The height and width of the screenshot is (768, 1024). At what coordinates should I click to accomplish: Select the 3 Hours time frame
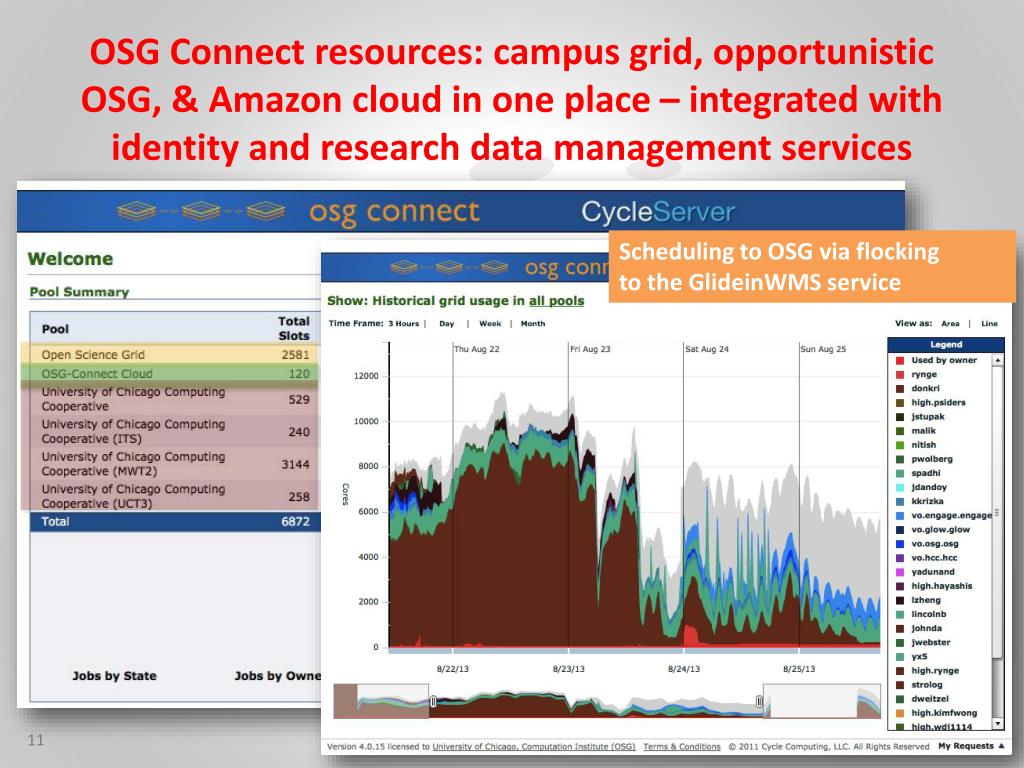[403, 324]
